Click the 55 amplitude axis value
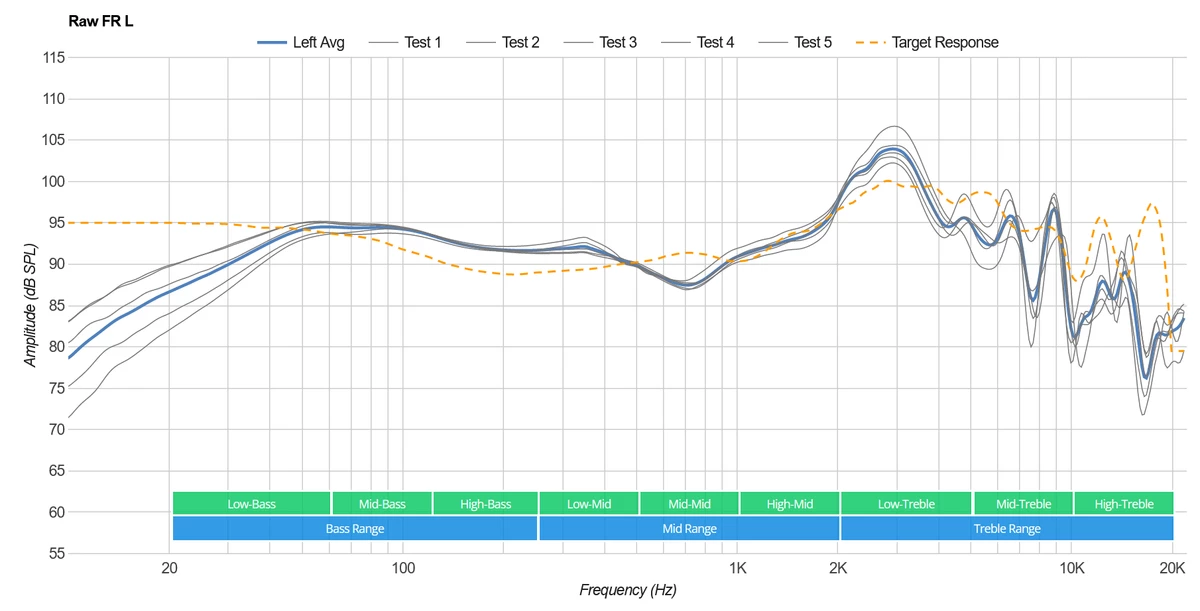This screenshot has width=1200, height=611. point(58,553)
